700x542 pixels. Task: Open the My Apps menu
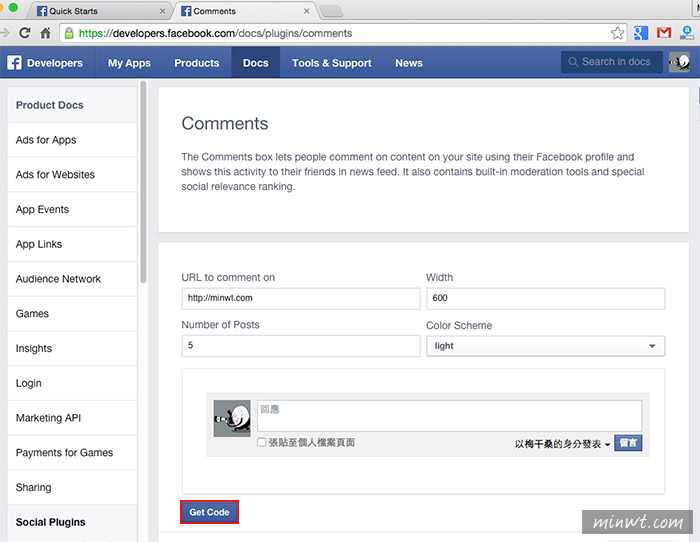point(129,63)
